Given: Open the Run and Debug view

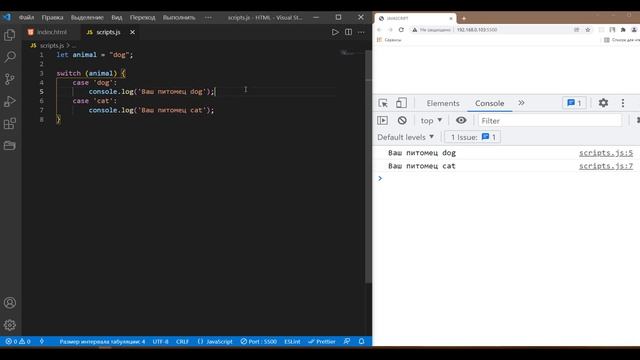Looking at the screenshot, I should 10,101.
